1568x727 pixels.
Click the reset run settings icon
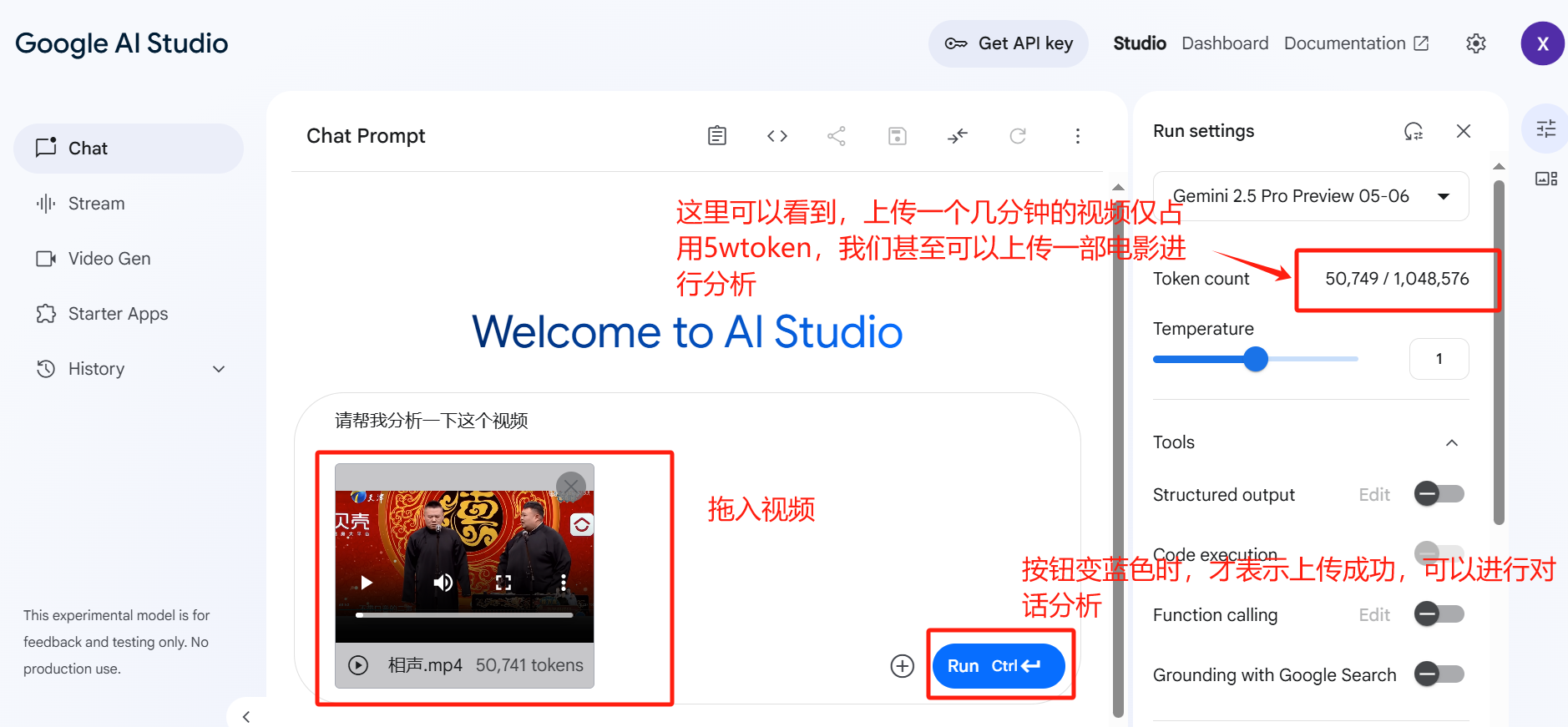click(x=1414, y=131)
